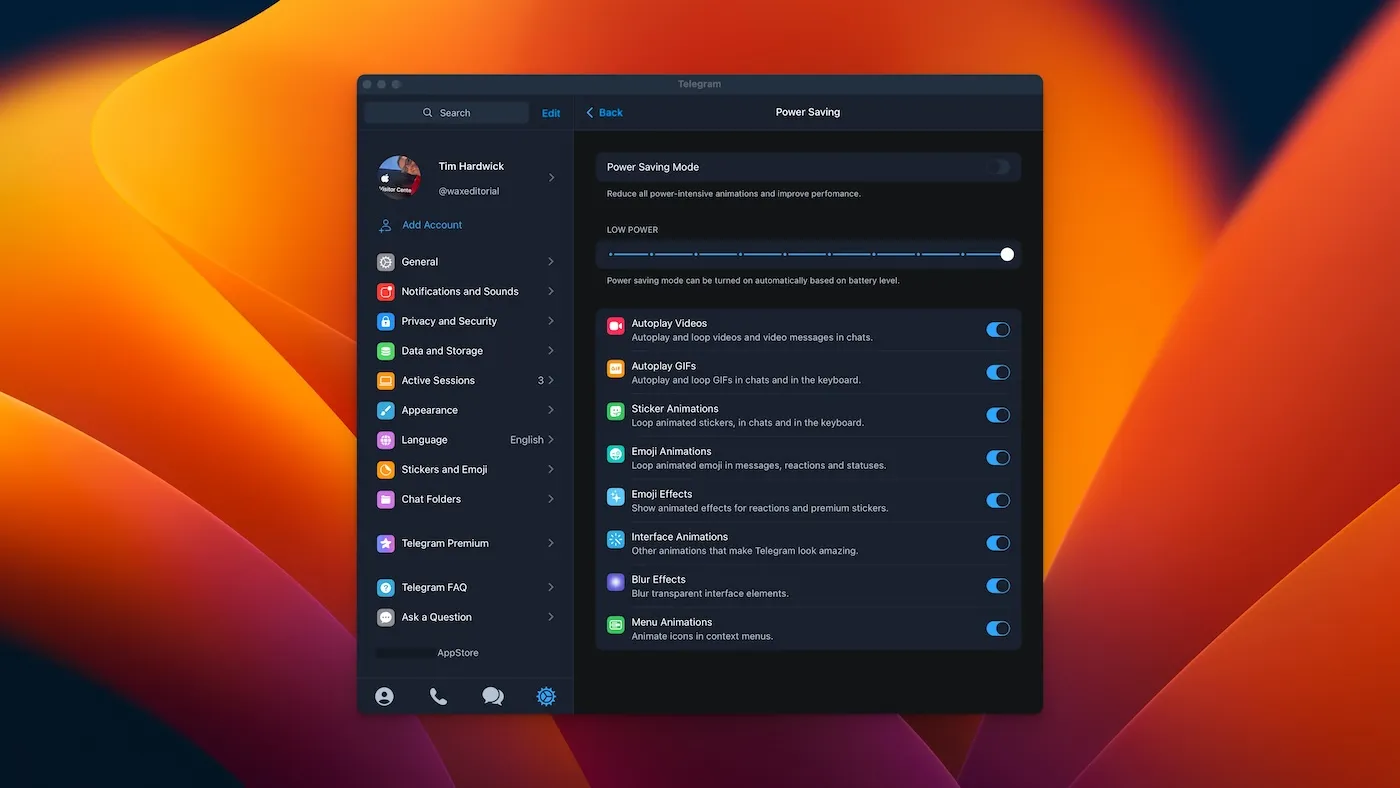
Task: Enable the Power Saving Mode switch
Action: 998,167
